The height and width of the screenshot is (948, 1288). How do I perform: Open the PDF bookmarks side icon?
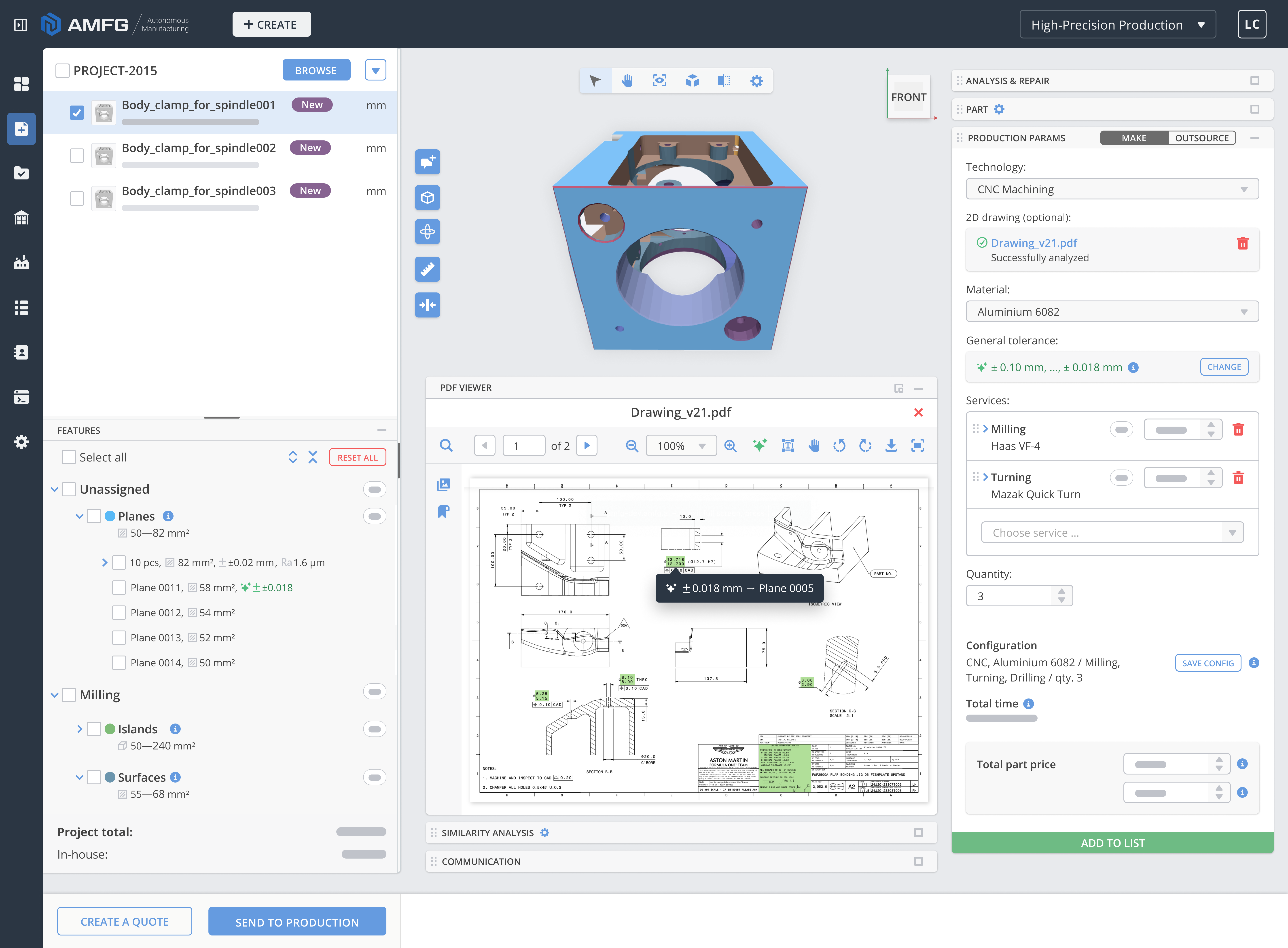click(x=443, y=511)
